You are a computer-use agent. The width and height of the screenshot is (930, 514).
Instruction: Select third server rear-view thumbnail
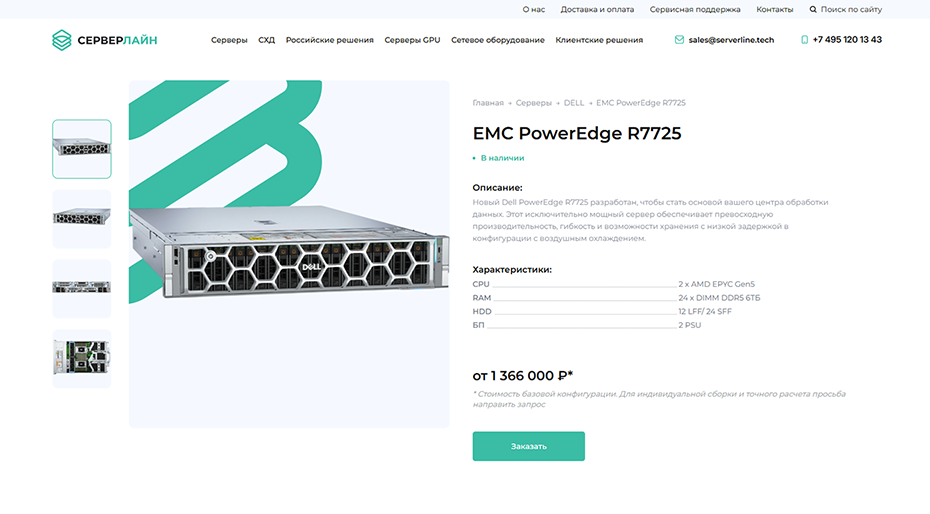pyautogui.click(x=82, y=289)
